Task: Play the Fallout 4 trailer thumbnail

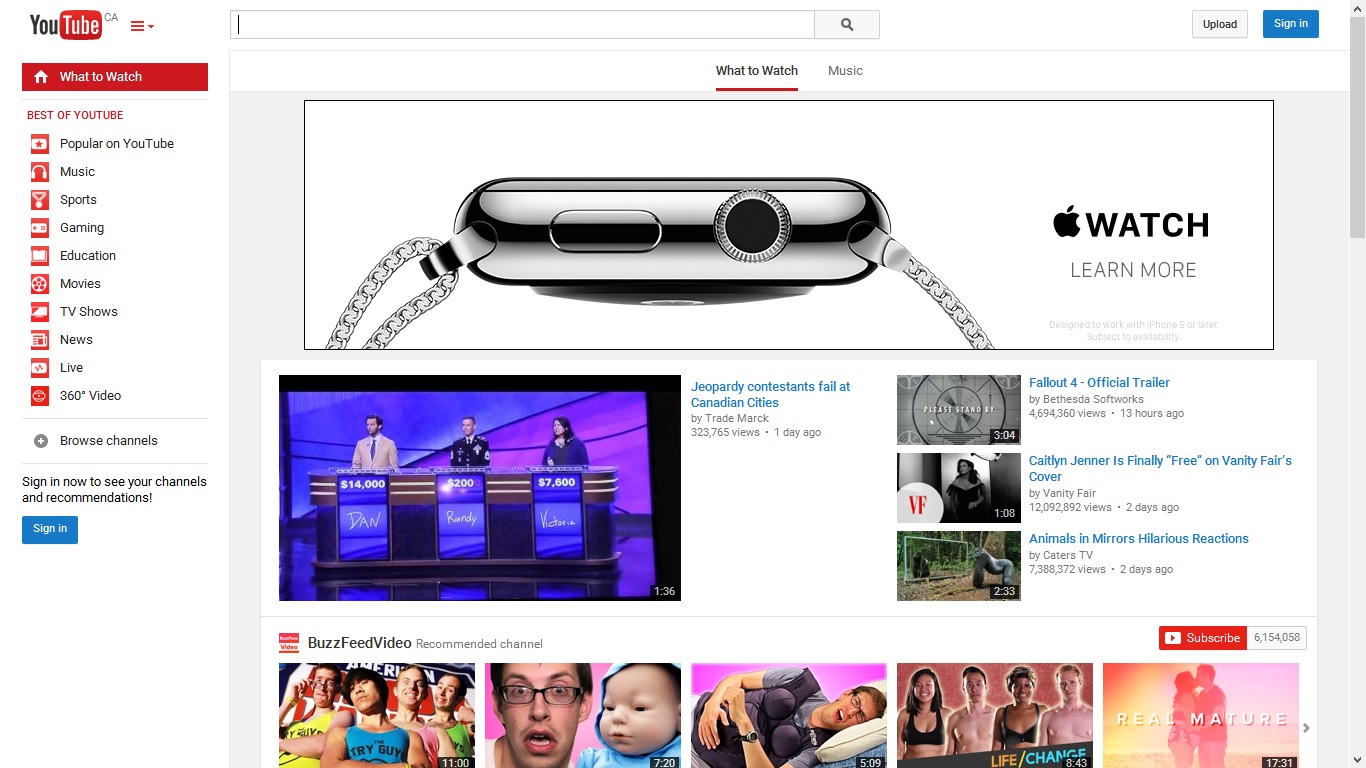Action: [x=959, y=410]
